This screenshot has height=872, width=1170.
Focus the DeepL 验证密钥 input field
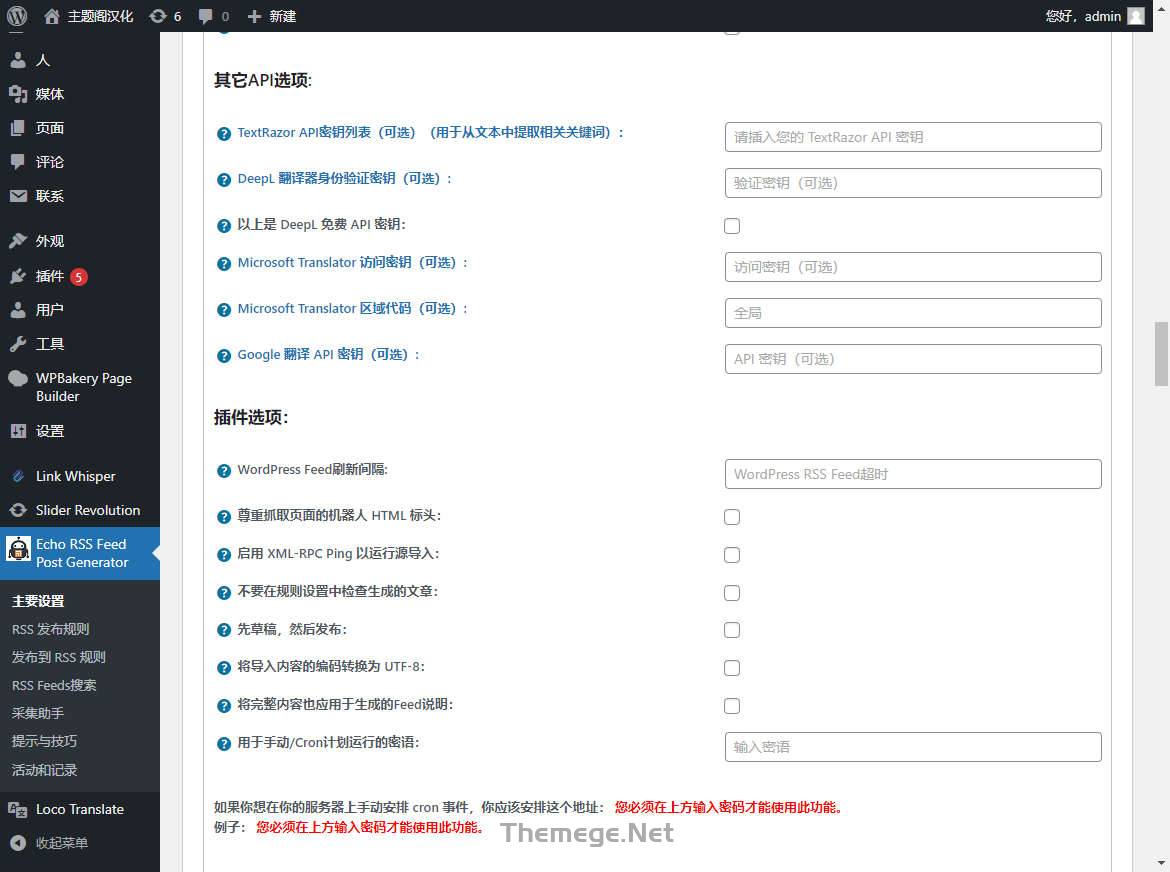pyautogui.click(x=913, y=183)
